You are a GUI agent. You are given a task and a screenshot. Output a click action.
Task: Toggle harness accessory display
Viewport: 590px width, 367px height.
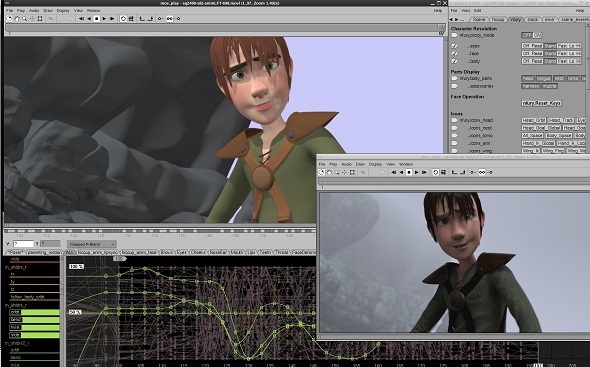(x=531, y=86)
